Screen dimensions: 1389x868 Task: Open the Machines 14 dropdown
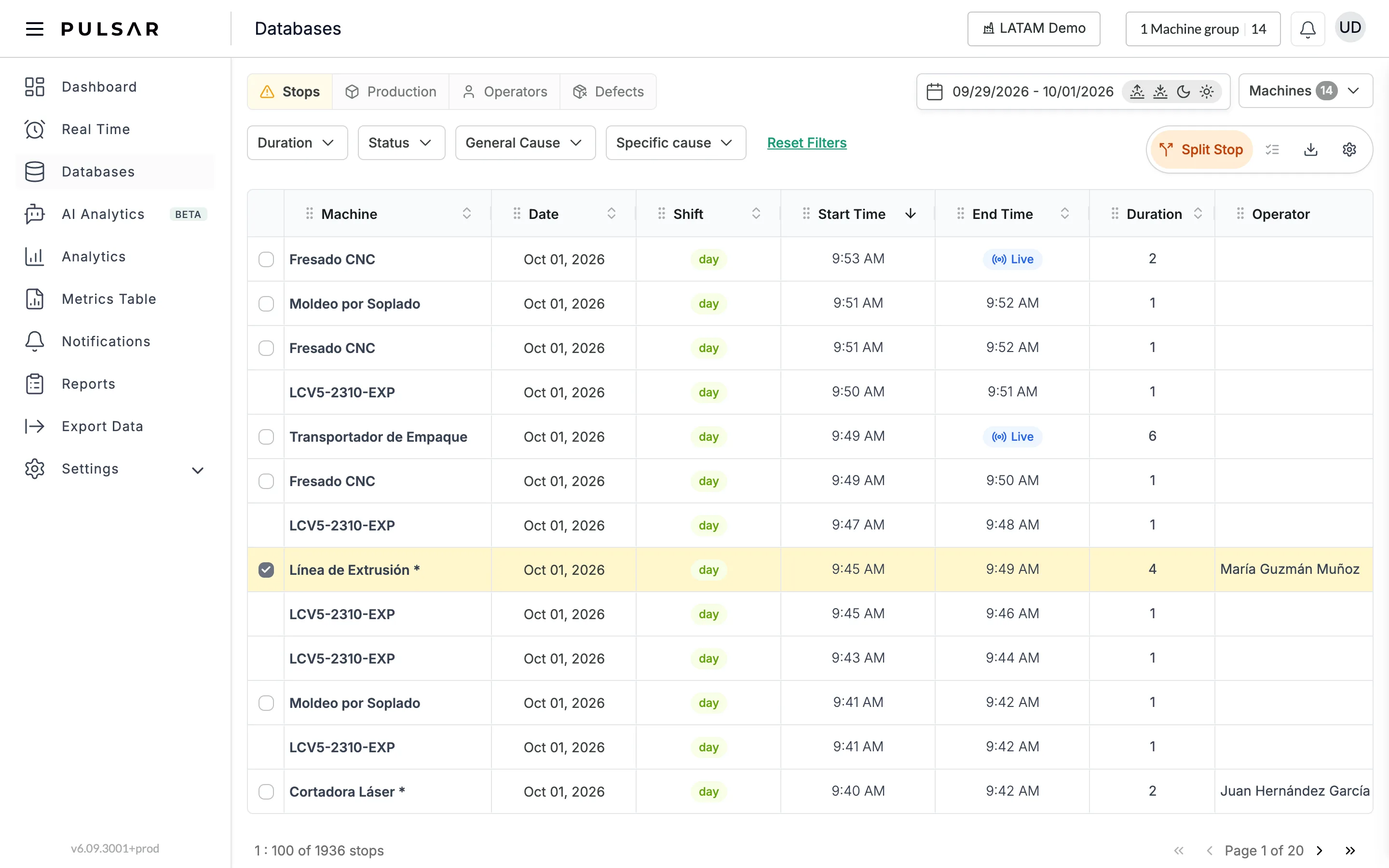(x=1305, y=91)
